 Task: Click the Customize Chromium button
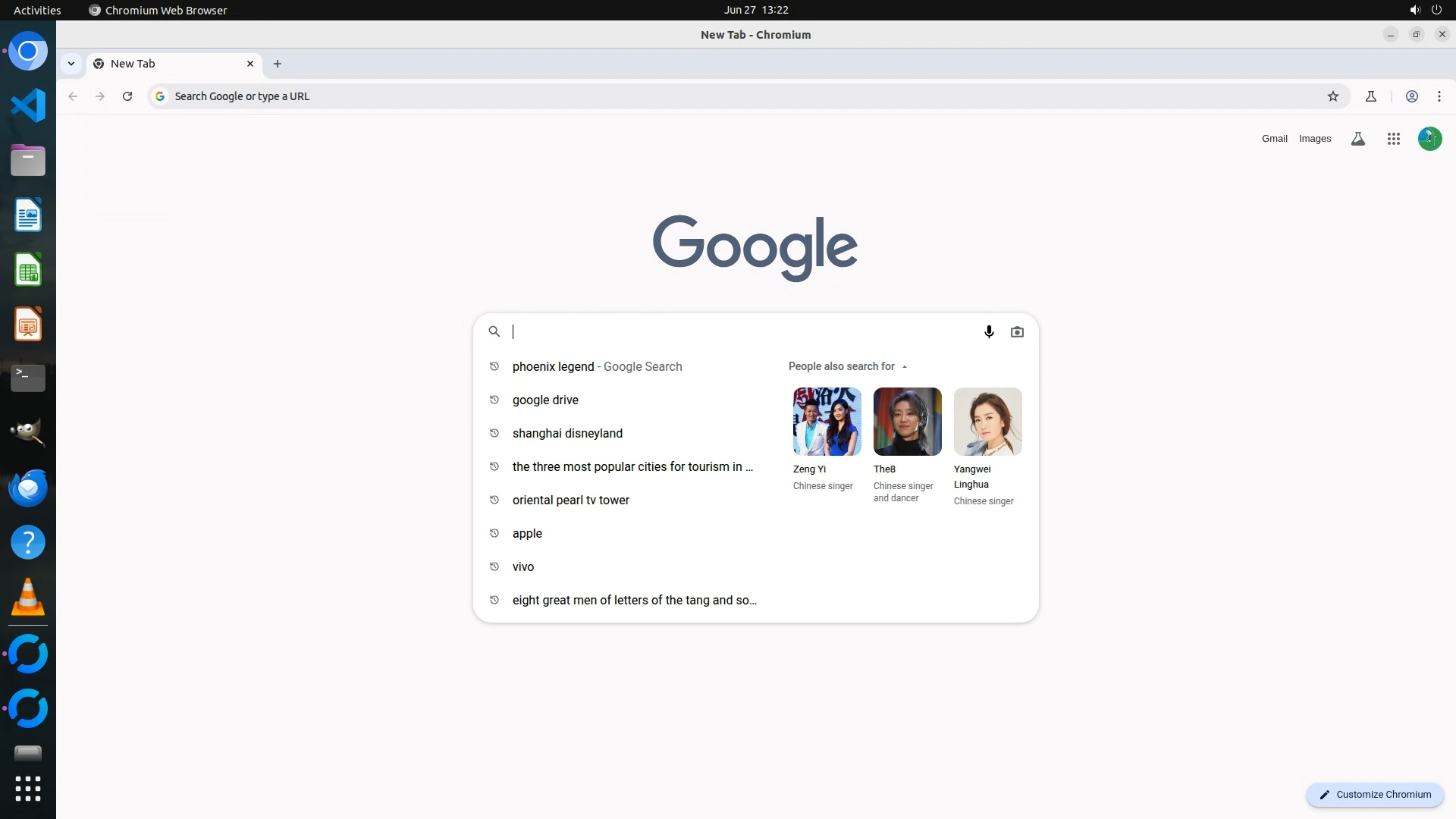tap(1374, 794)
